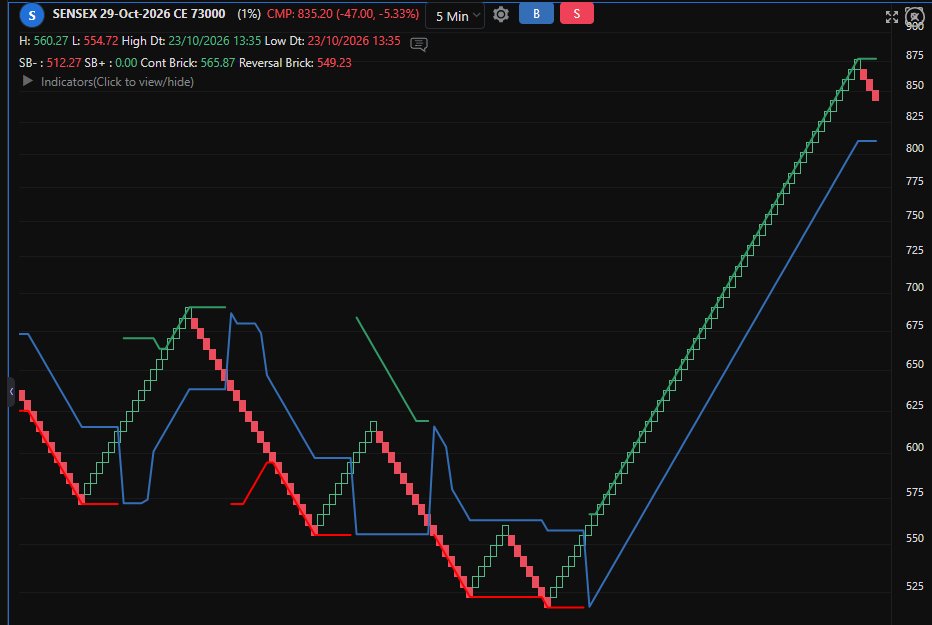
Task: Click the 600 price axis label
Action: point(914,447)
